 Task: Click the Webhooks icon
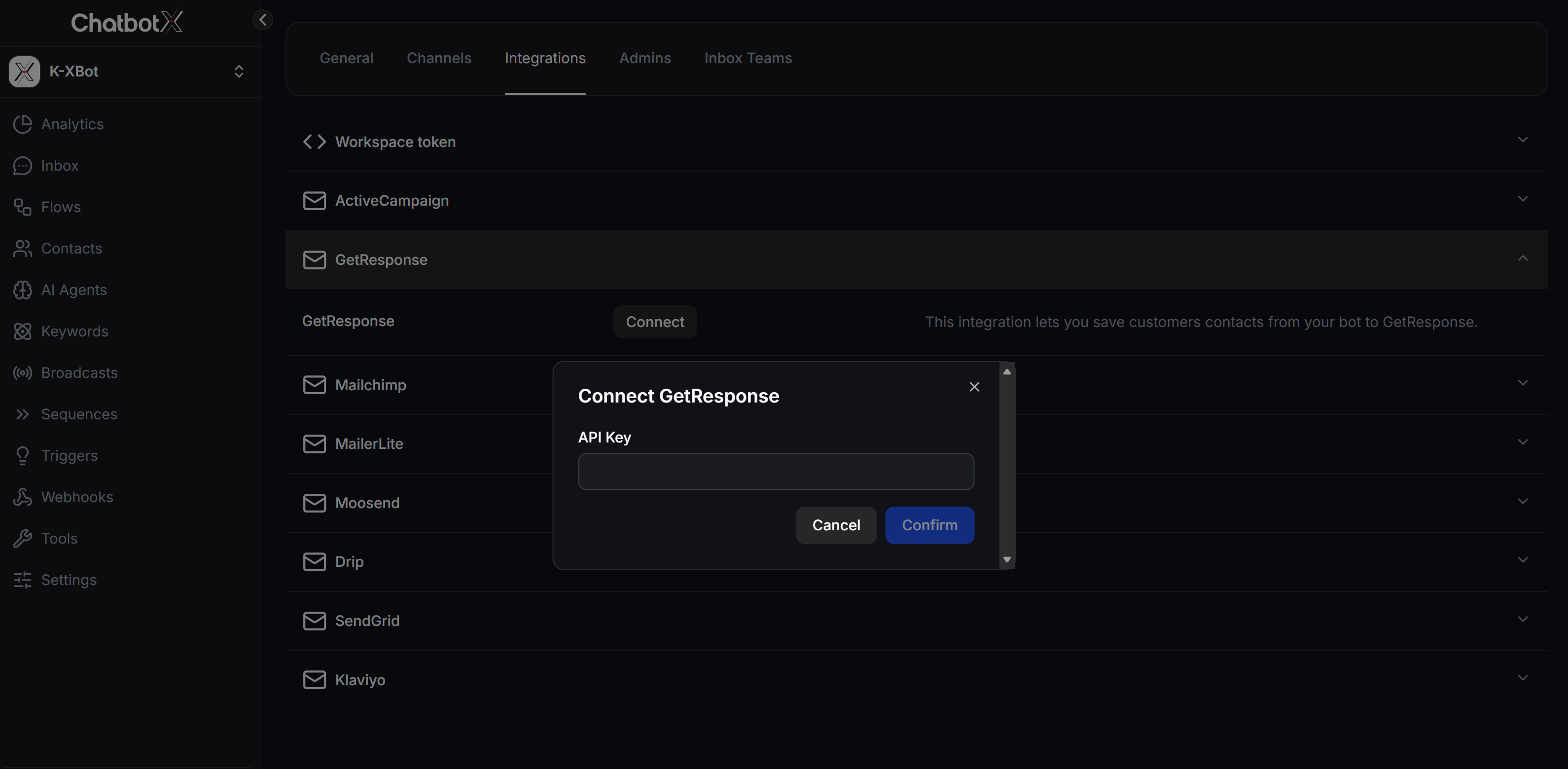coord(23,496)
